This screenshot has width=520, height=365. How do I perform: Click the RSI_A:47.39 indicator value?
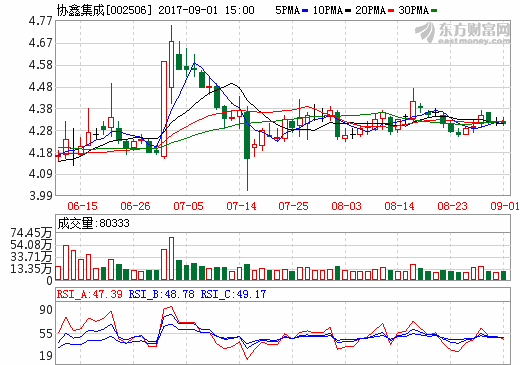[x=90, y=294]
